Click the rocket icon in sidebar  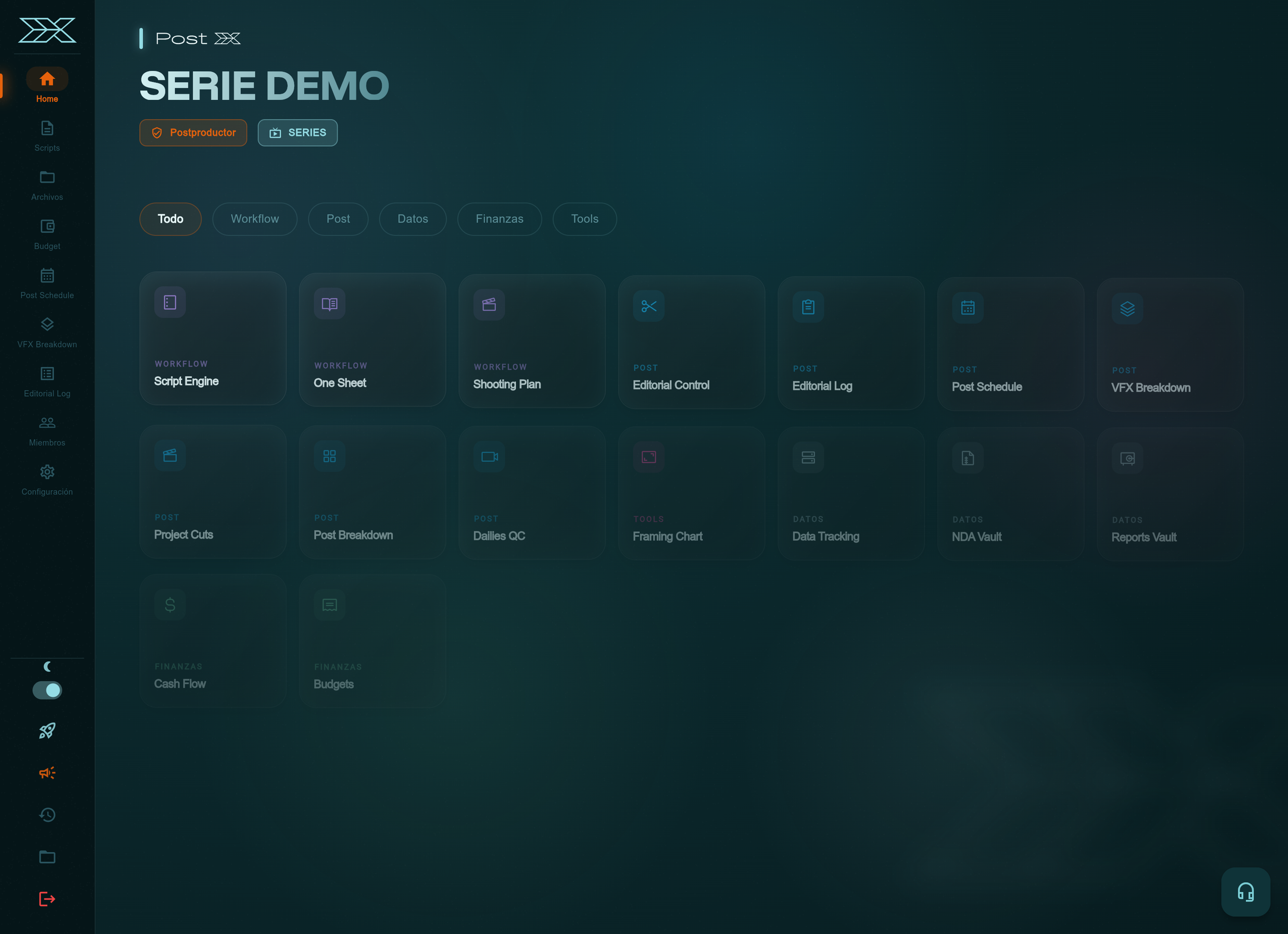47,730
